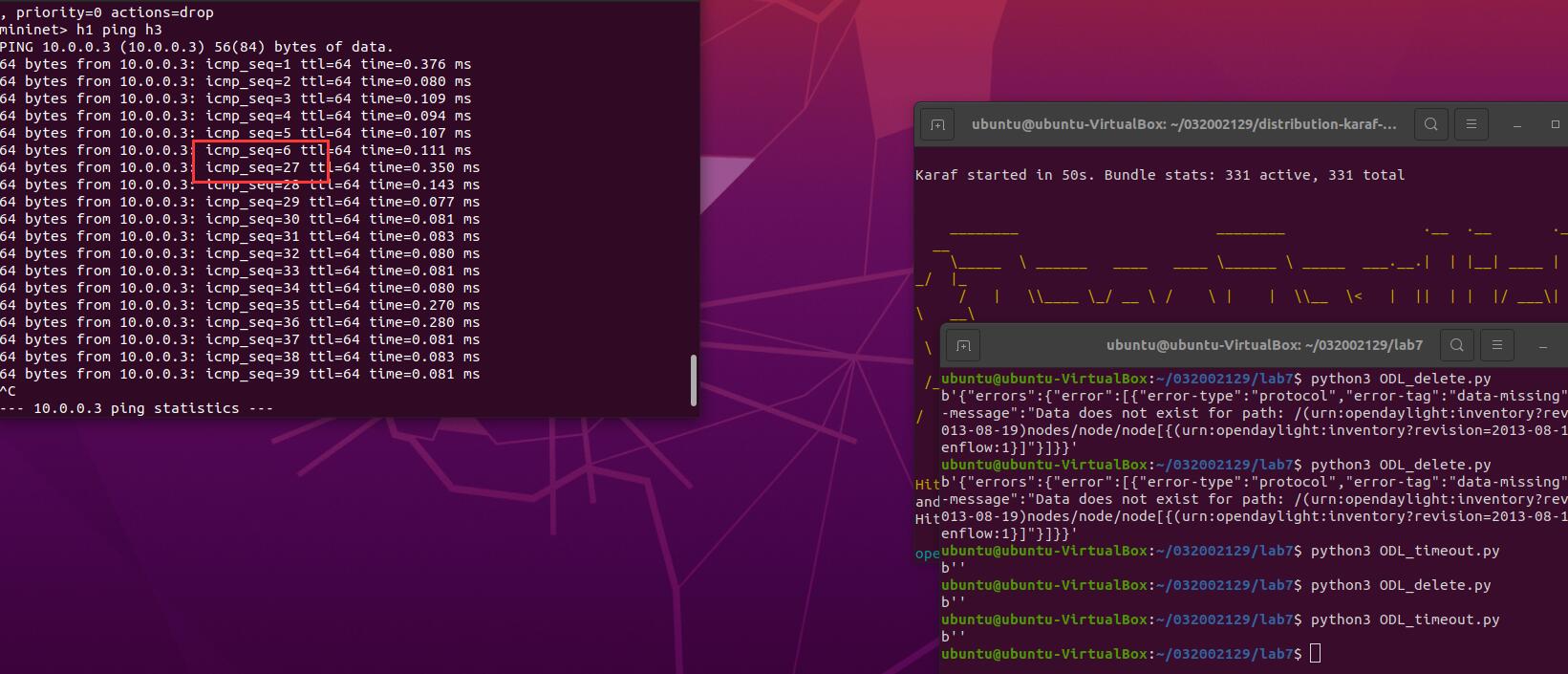1568x674 pixels.
Task: Click the first 'python3 ODL_delete.py' command
Action: [x=1401, y=379]
